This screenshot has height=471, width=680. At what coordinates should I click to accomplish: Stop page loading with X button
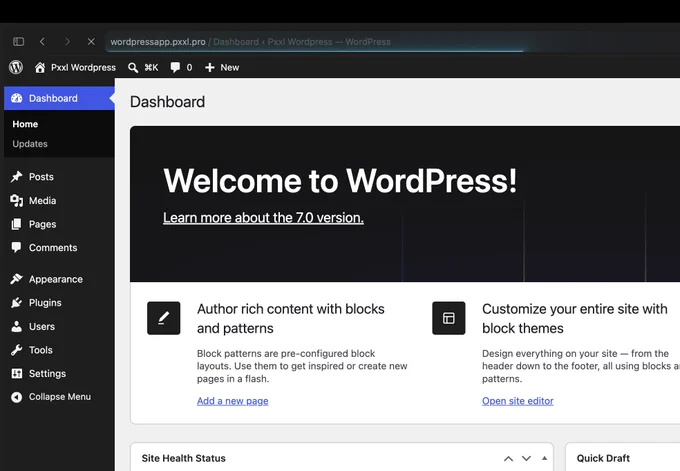pyautogui.click(x=91, y=42)
